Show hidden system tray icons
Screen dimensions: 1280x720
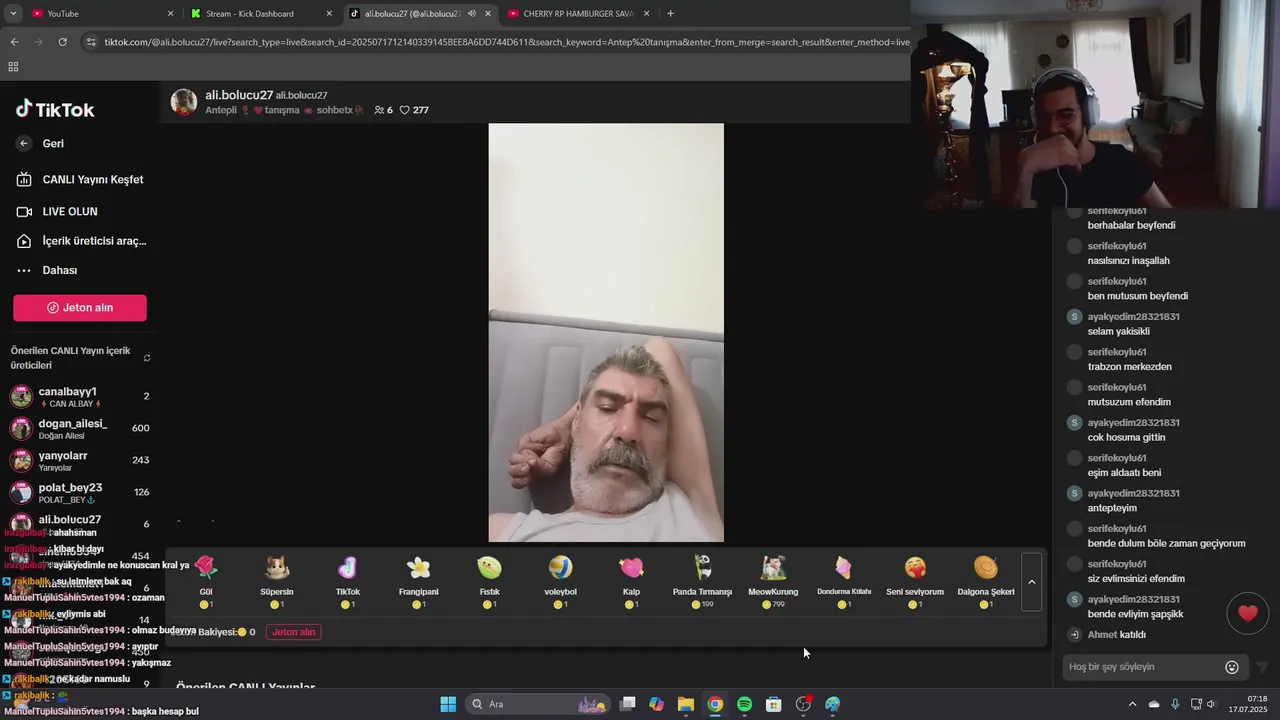pyautogui.click(x=1132, y=704)
